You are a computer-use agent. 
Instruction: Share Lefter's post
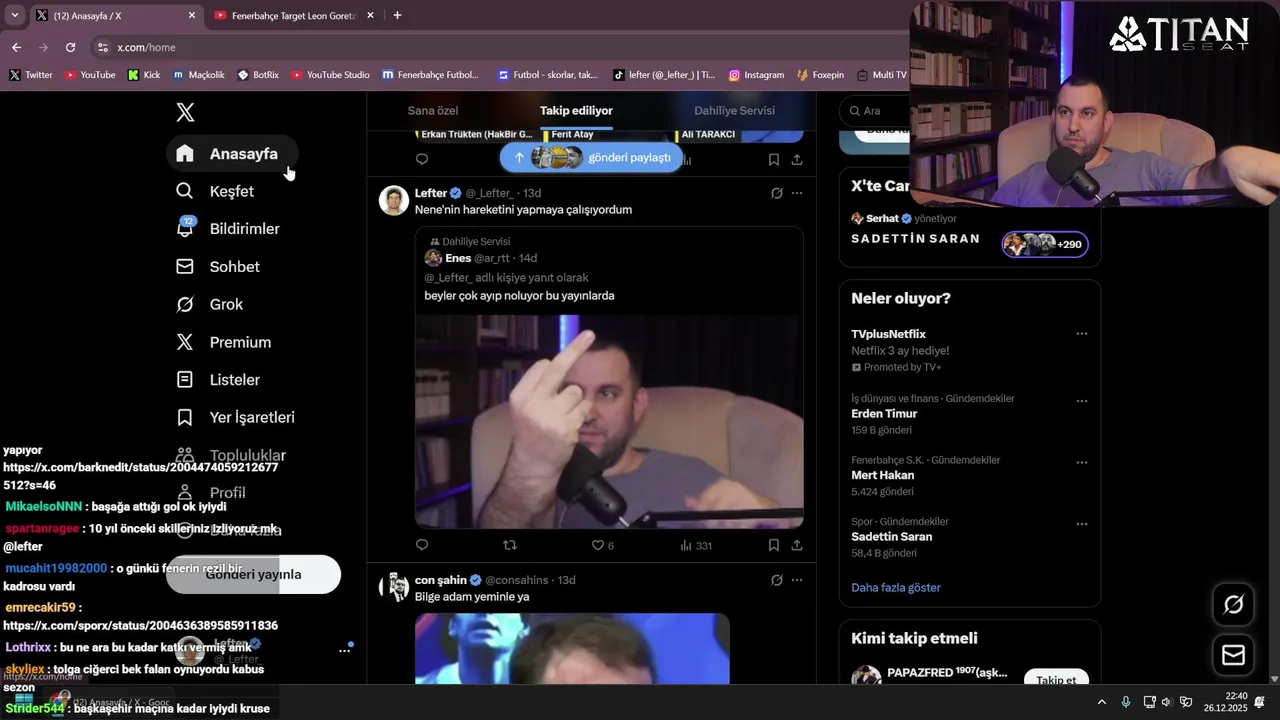pos(797,545)
